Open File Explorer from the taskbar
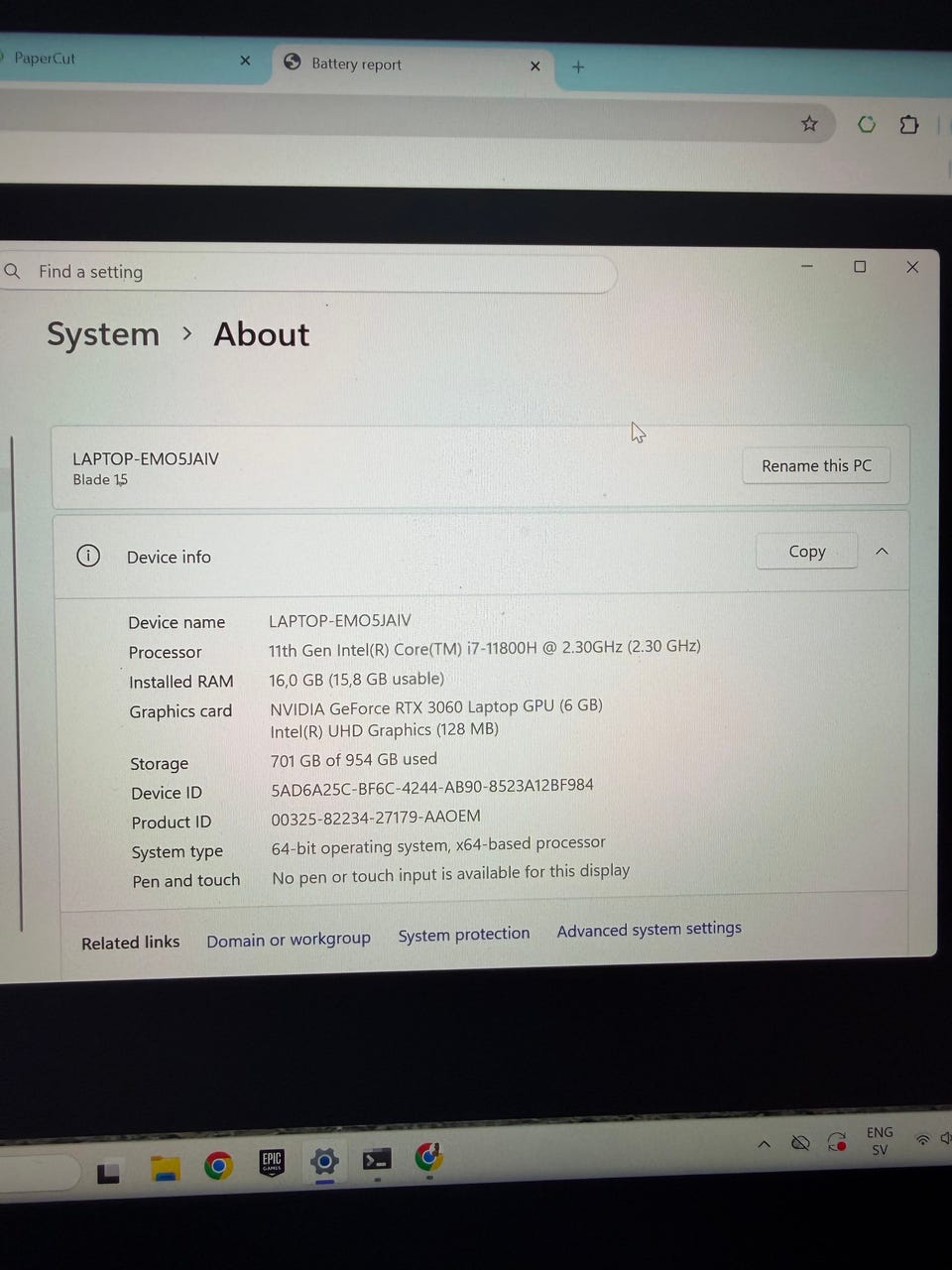This screenshot has width=952, height=1270. 165,1169
